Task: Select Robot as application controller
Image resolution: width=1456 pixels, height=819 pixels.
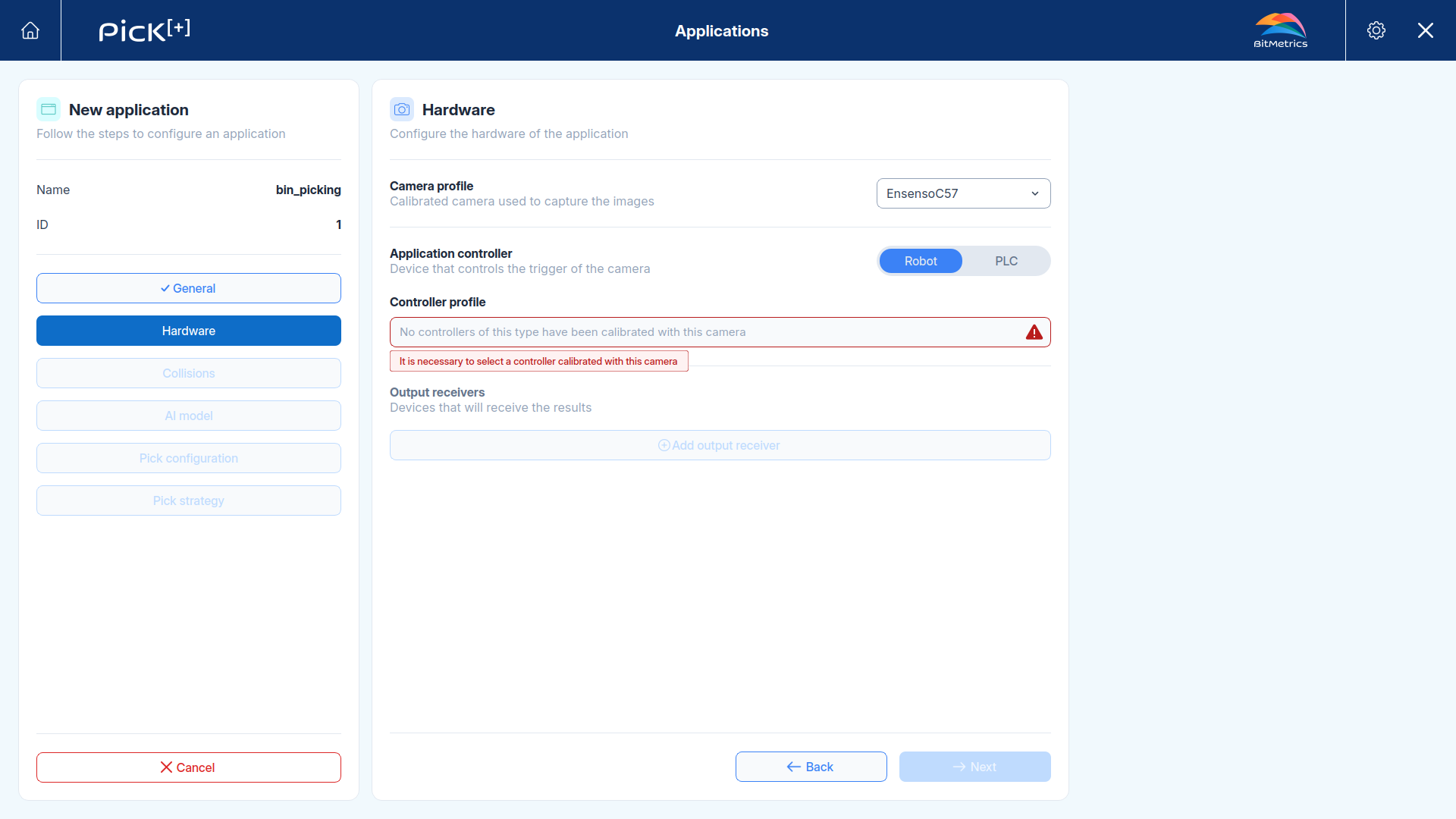Action: 921,261
